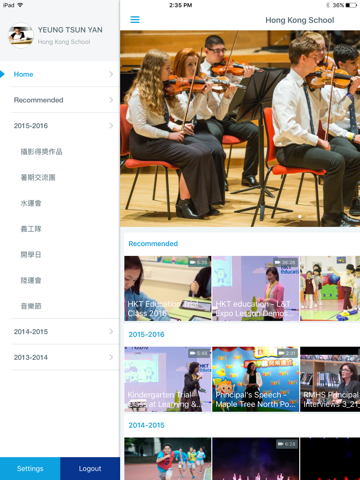Select Home in the sidebar
The width and height of the screenshot is (360, 480).
[x=60, y=74]
